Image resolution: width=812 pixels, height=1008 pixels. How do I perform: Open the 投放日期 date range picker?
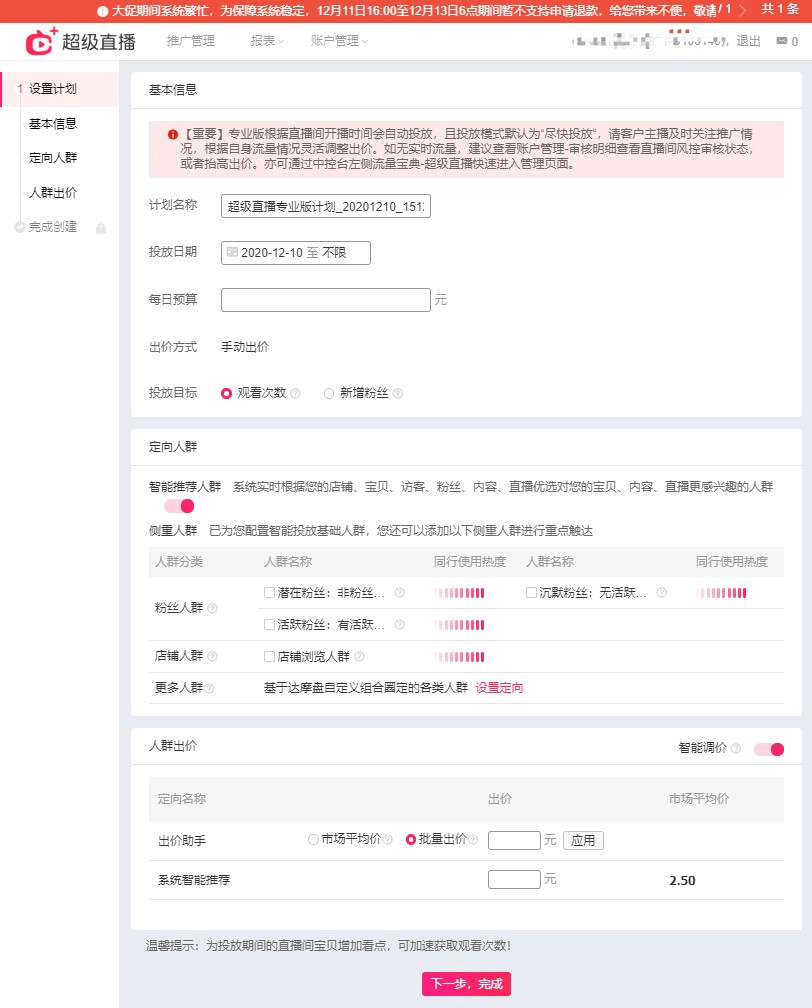[x=296, y=253]
